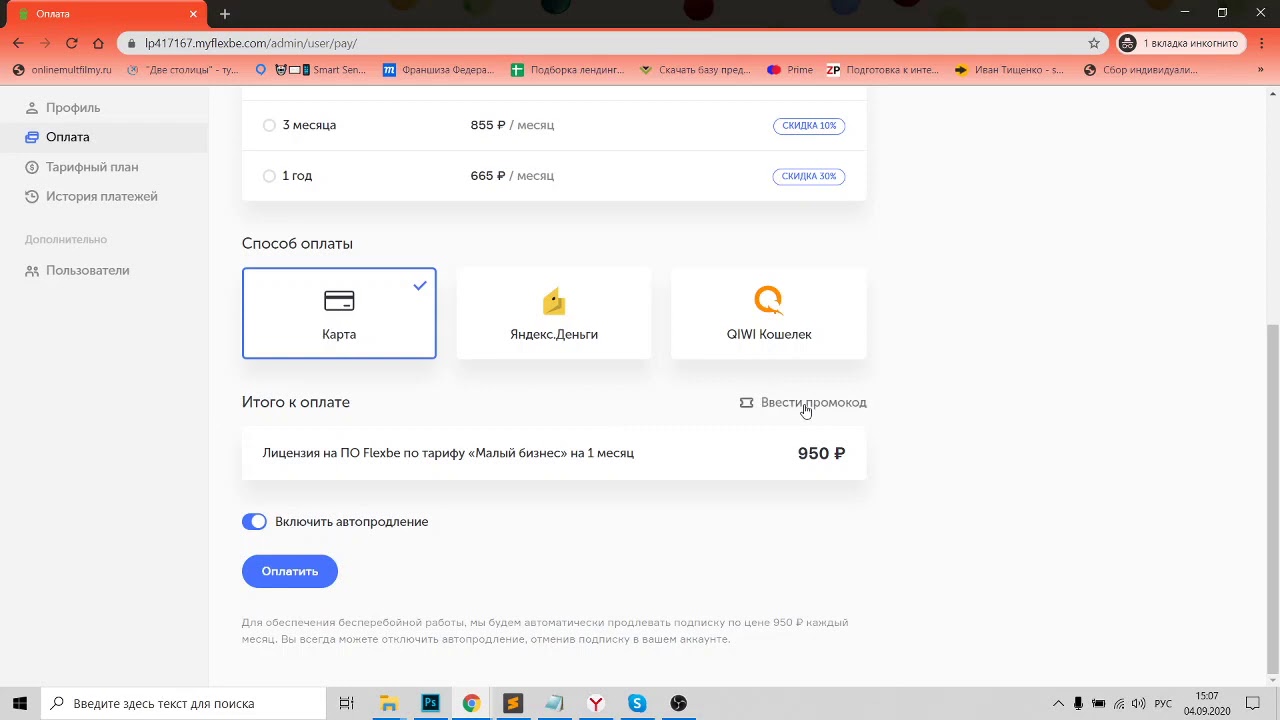Image resolution: width=1280 pixels, height=720 pixels.
Task: Expand the bookmarks overflow chevron
Action: (1260, 70)
